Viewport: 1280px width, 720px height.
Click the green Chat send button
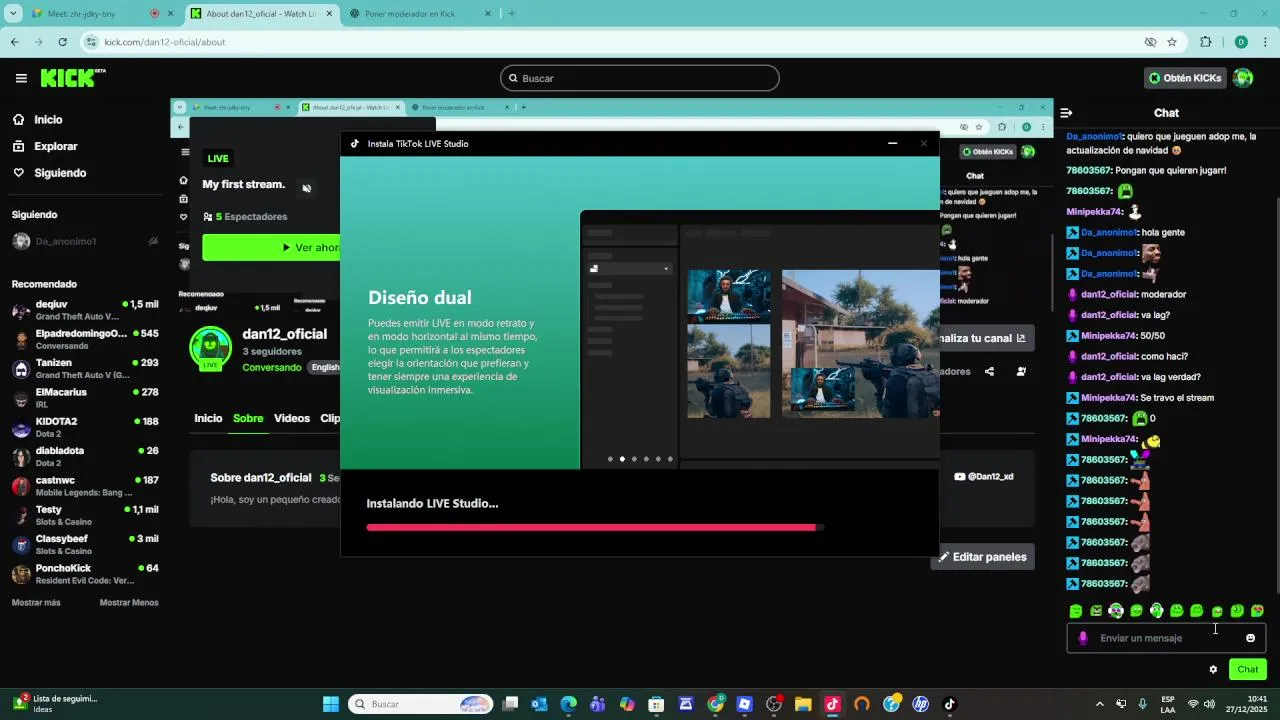[x=1248, y=670]
